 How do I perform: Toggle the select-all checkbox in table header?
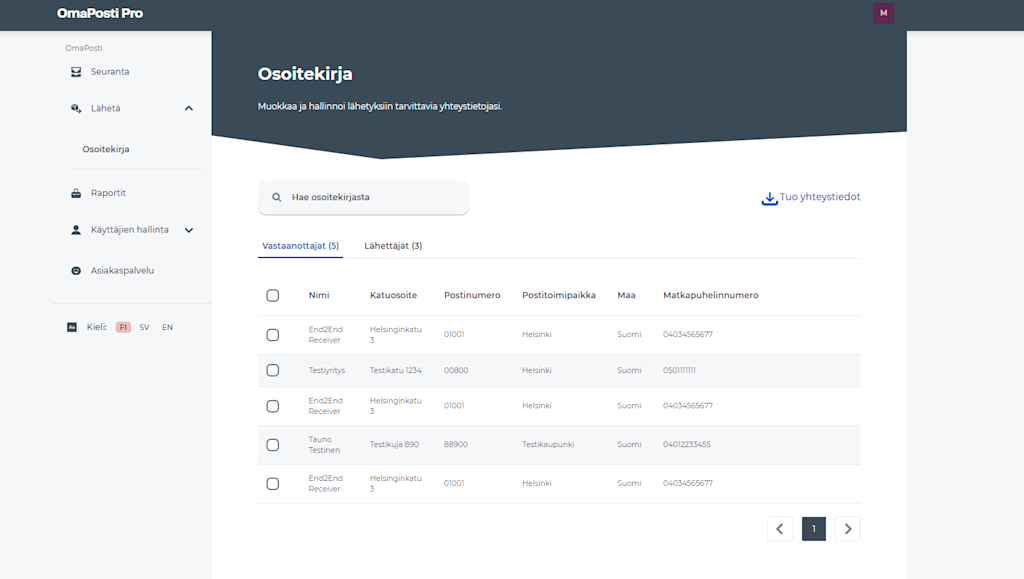[x=273, y=296]
